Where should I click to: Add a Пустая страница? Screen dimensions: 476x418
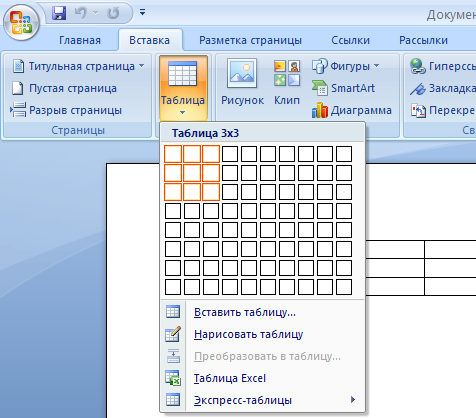tap(65, 88)
